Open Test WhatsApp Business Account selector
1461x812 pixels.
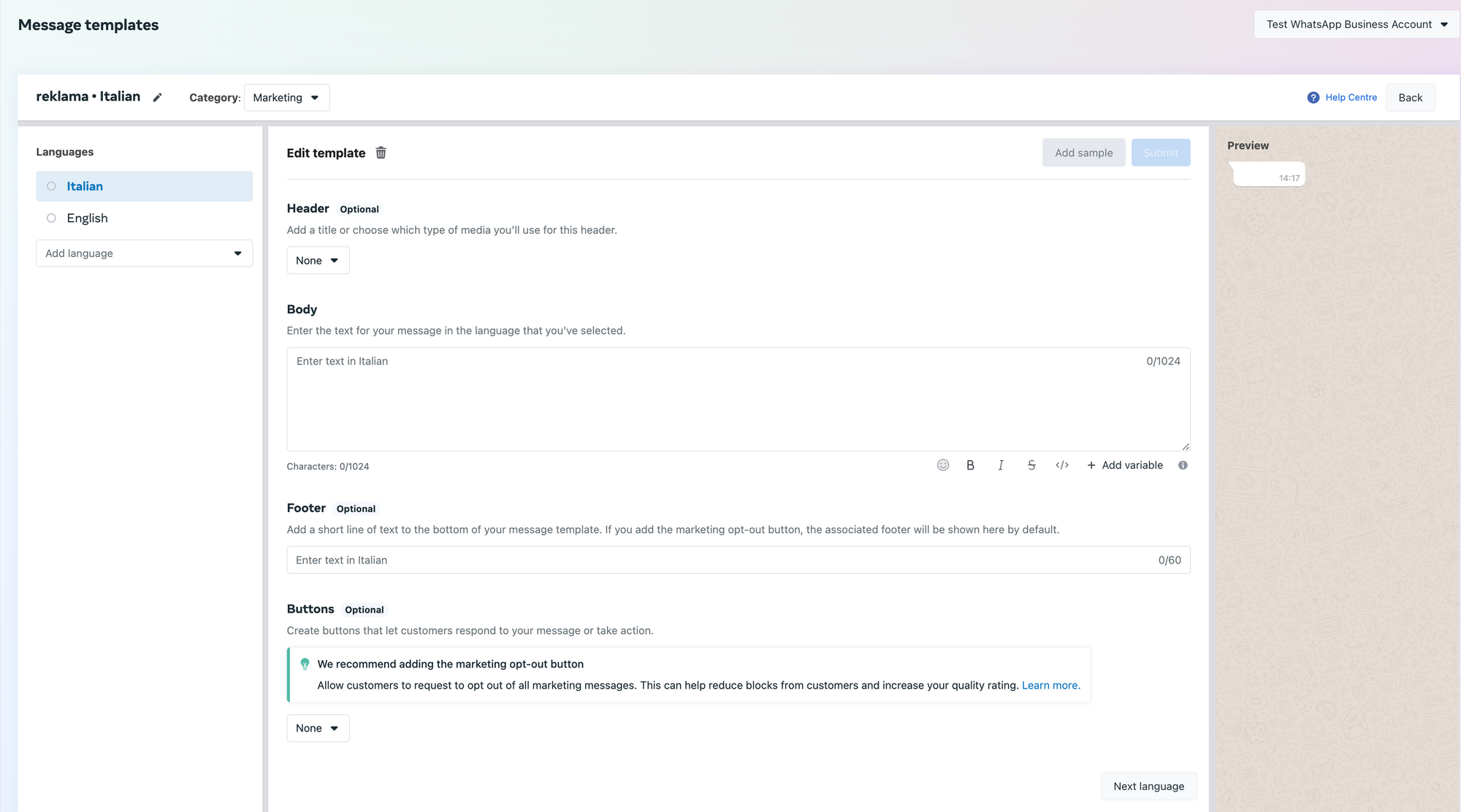[1357, 25]
